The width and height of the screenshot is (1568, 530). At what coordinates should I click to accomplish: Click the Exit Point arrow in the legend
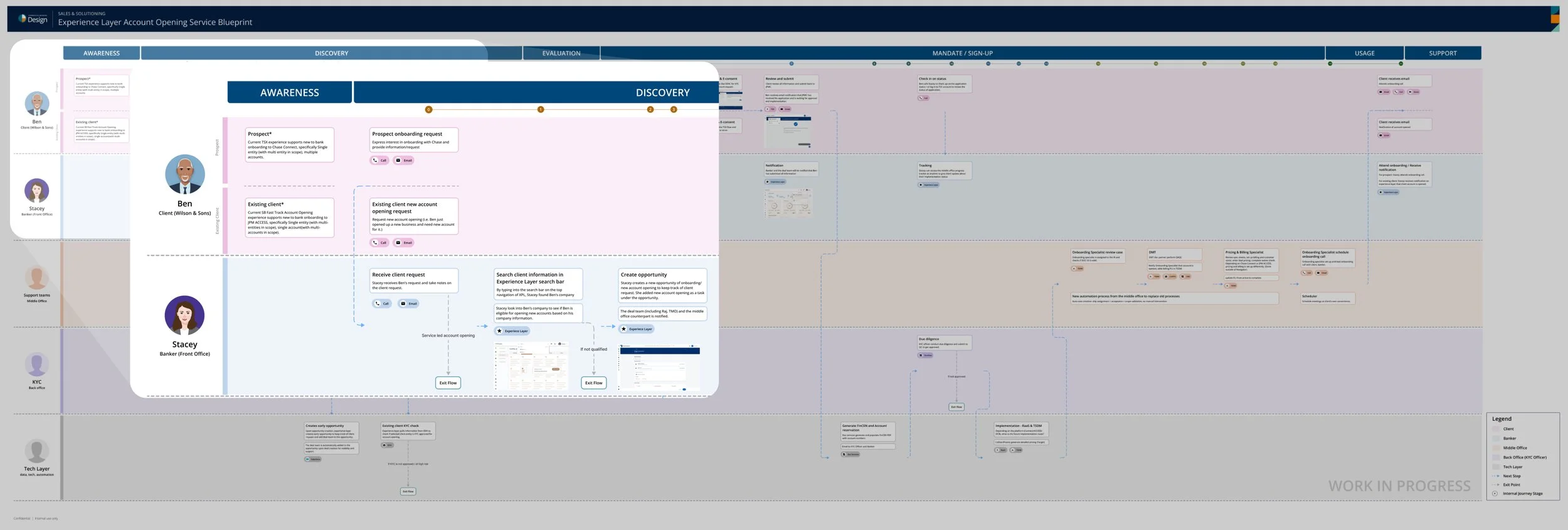point(1495,485)
